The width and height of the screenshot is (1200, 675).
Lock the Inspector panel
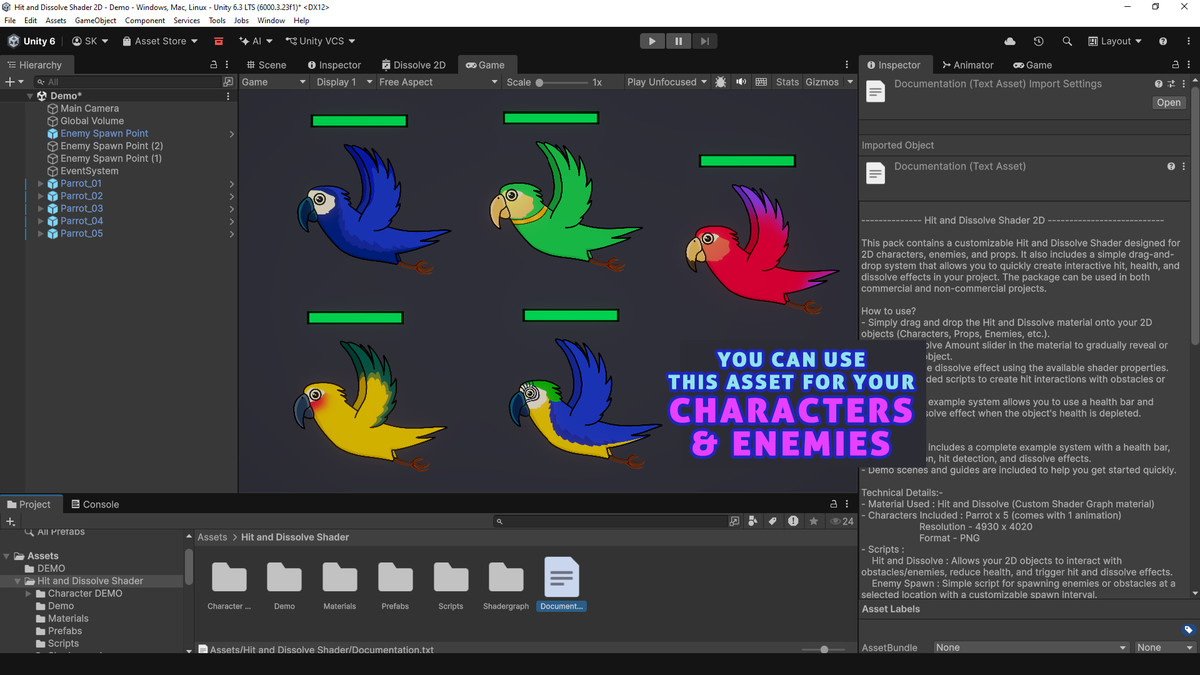[1173, 64]
